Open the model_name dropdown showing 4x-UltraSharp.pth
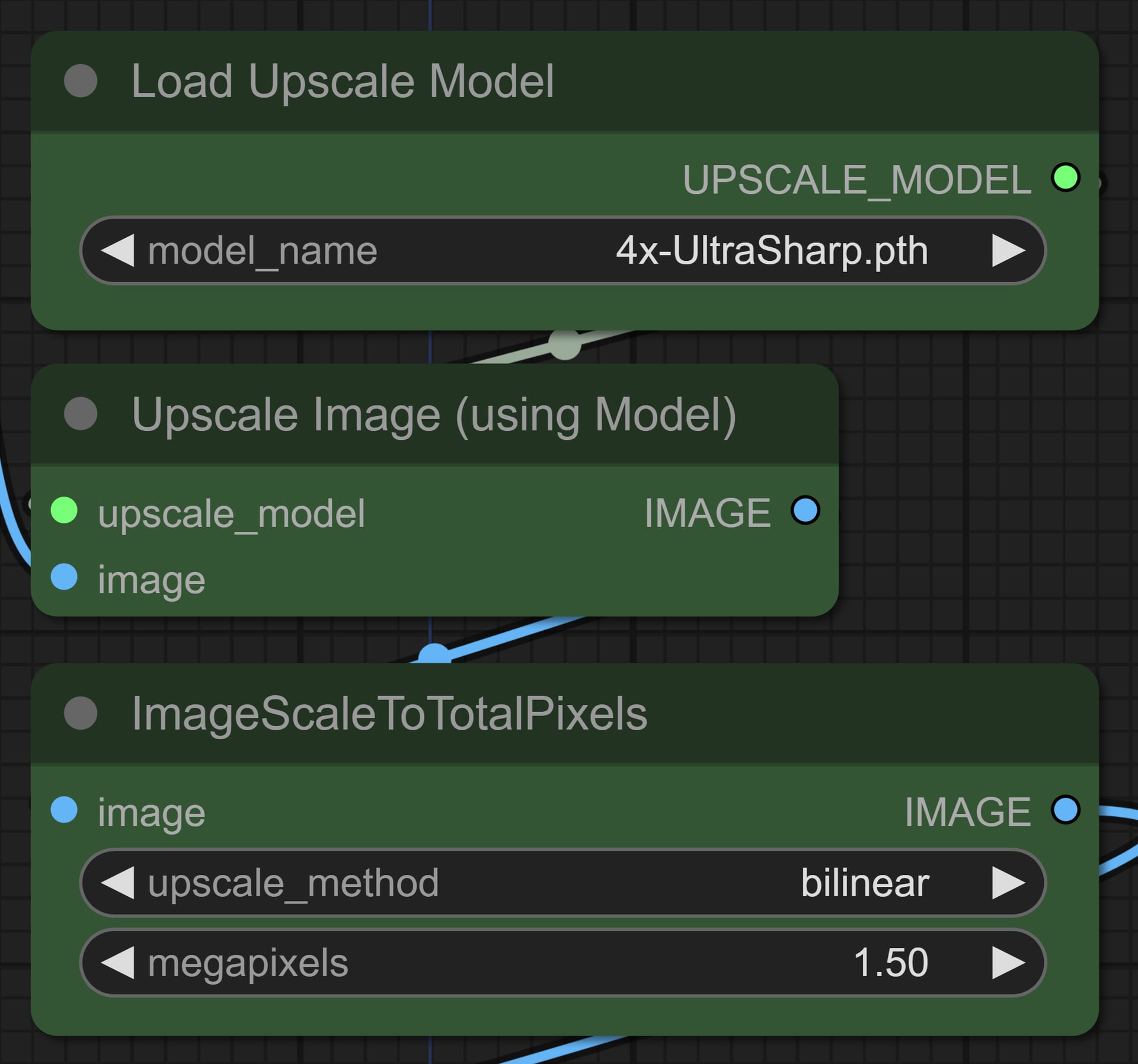The height and width of the screenshot is (1064, 1138). coord(563,251)
